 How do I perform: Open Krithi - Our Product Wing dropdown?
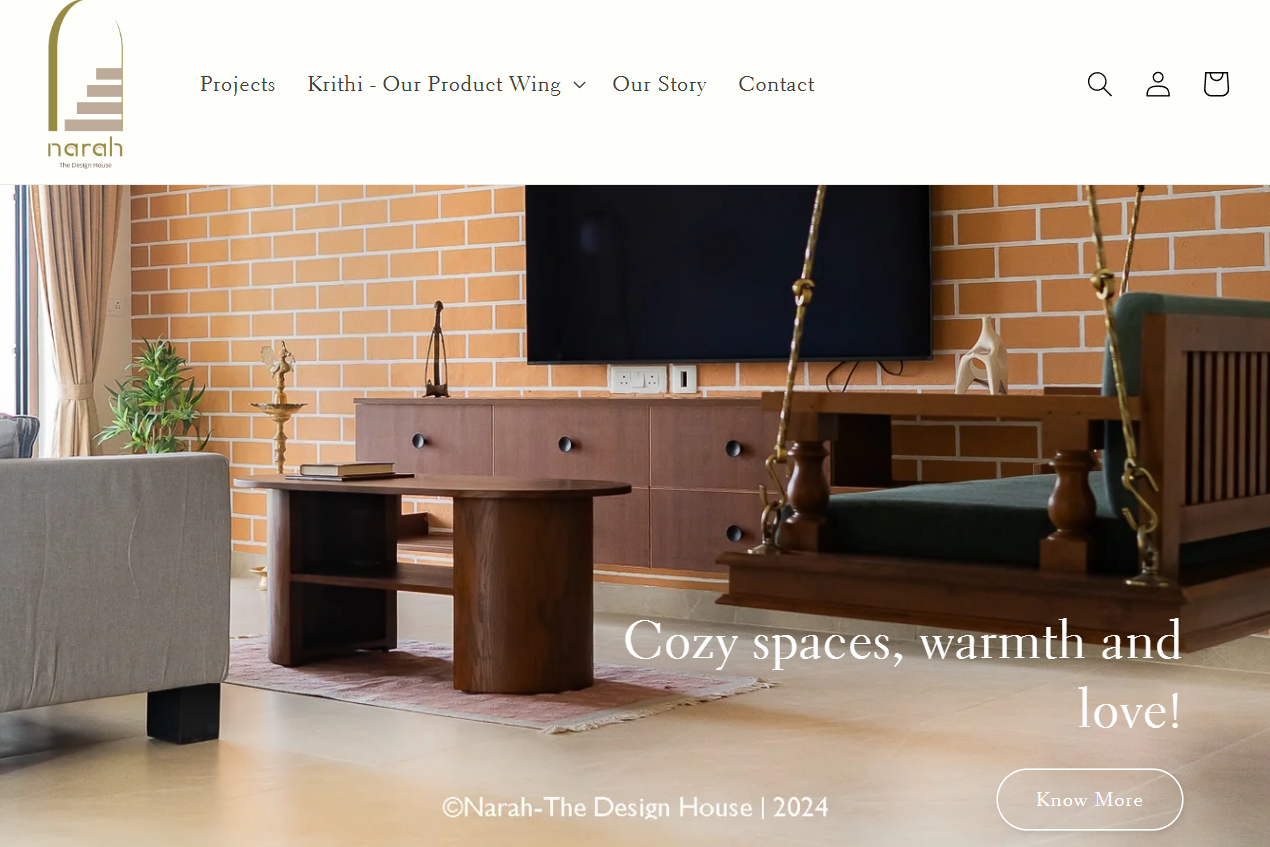446,84
